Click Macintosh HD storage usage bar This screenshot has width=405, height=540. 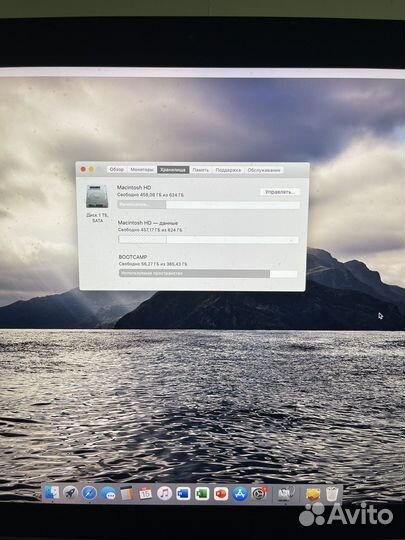(209, 205)
